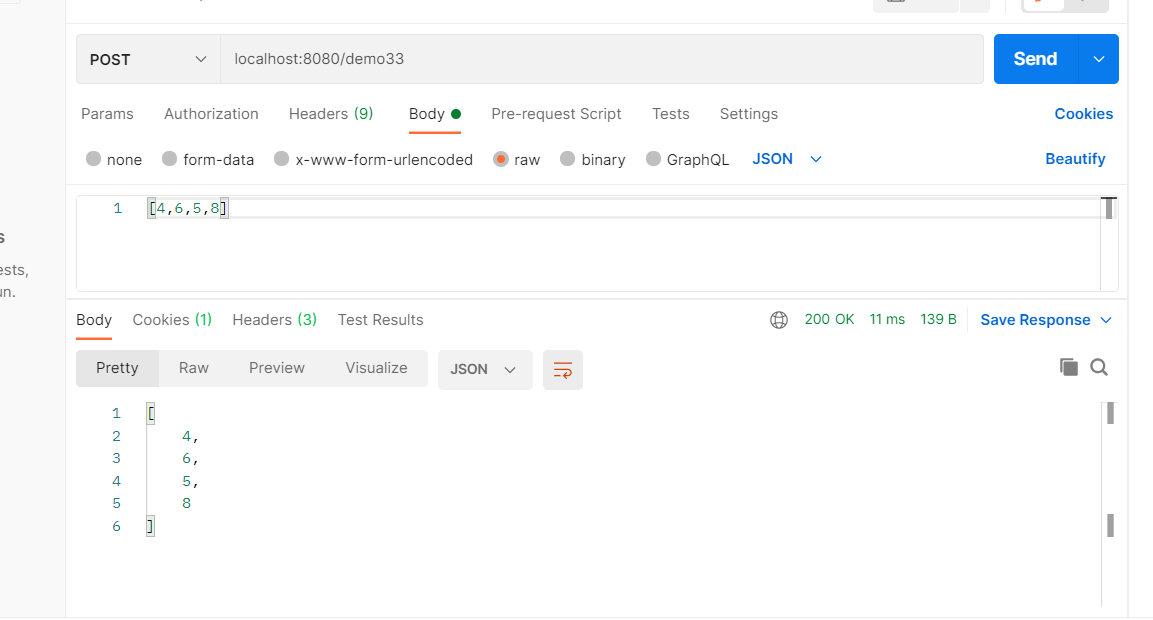Screen dimensions: 1153x620
Task: Open the Headers (9) request tab
Action: click(x=331, y=114)
